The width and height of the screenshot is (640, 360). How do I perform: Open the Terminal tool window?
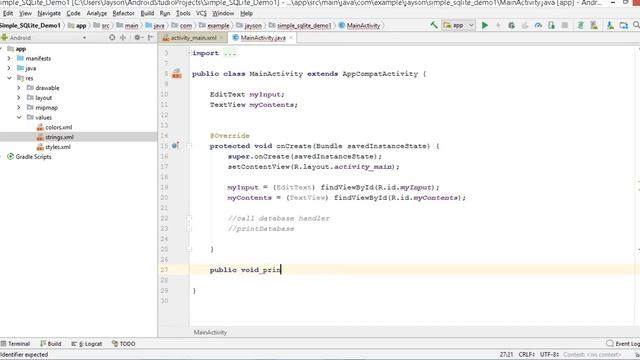(16, 344)
